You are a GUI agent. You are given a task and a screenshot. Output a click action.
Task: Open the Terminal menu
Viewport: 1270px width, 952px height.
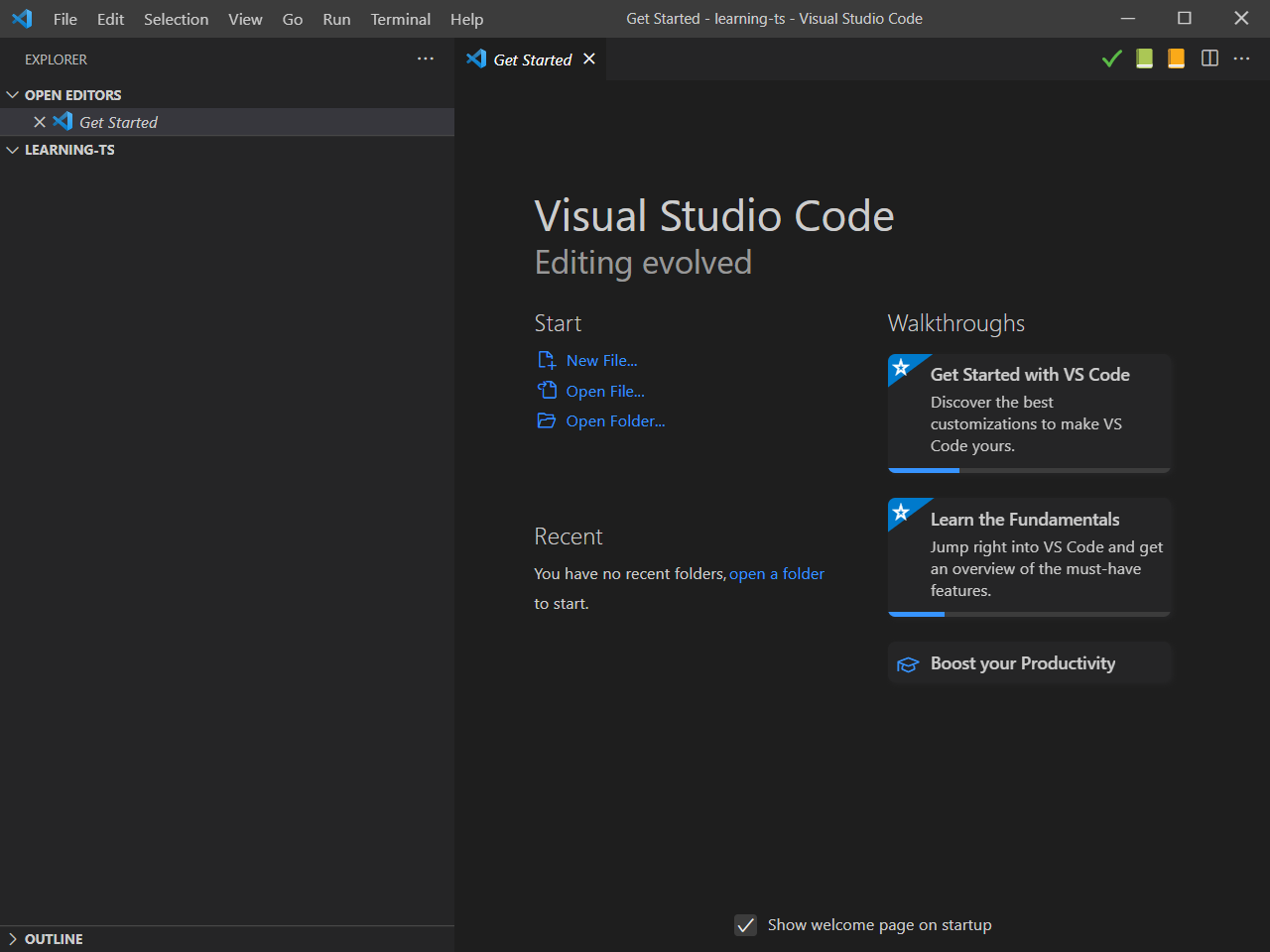click(401, 19)
